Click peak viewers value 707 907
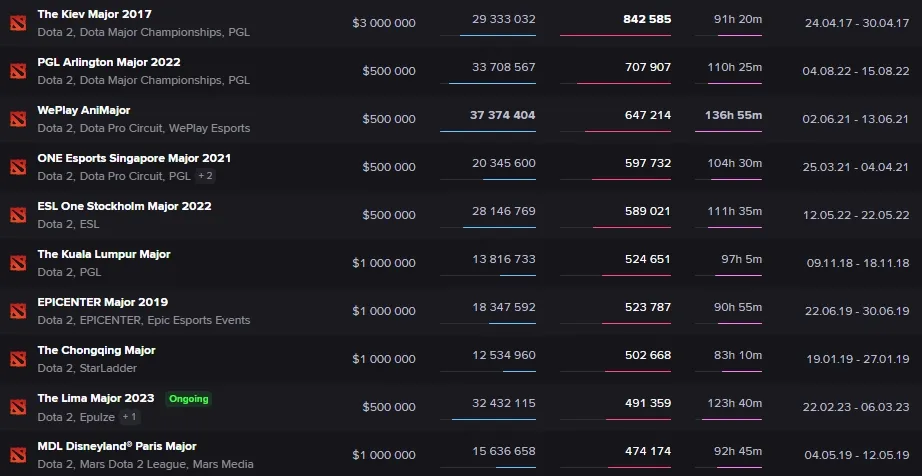This screenshot has height=476, width=922. pos(647,68)
